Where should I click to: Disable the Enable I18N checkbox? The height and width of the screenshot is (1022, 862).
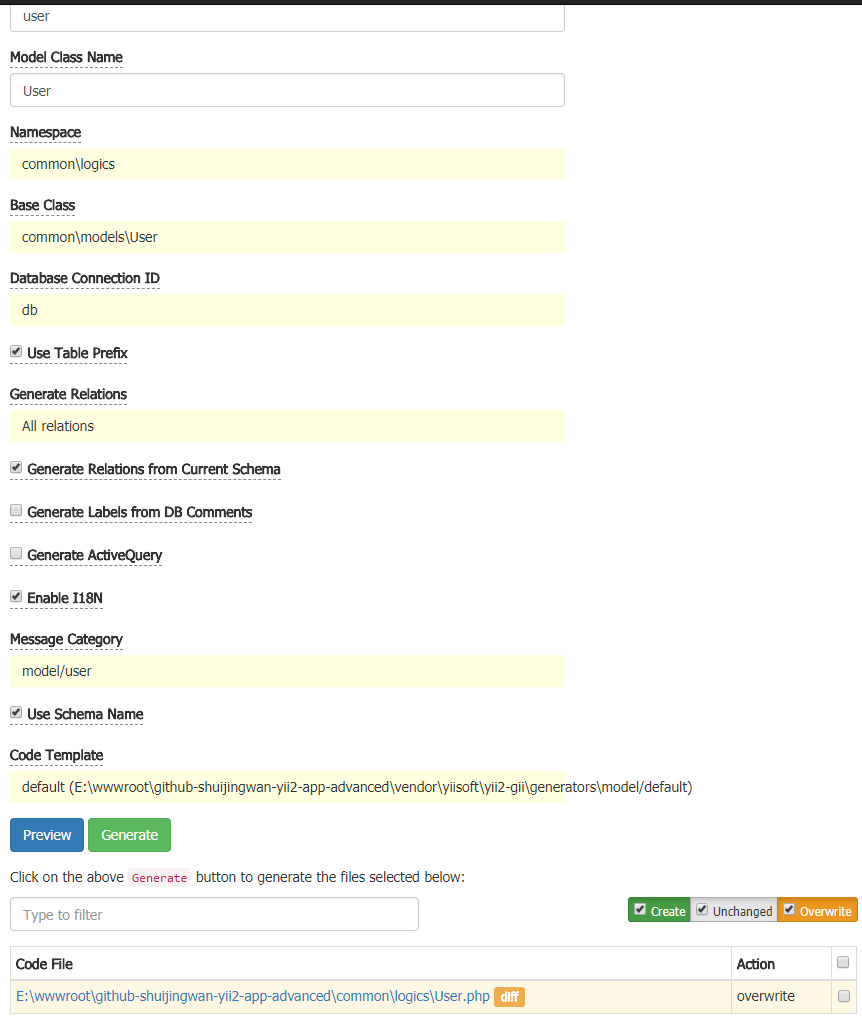tap(16, 597)
